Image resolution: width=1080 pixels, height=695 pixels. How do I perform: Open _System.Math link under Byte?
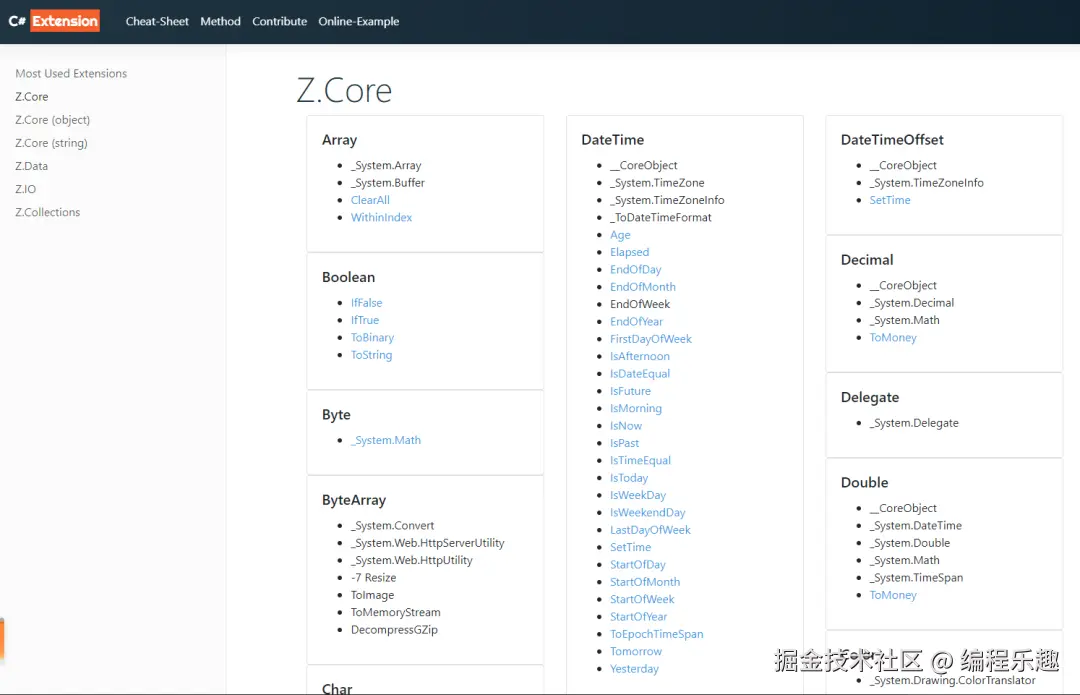coord(386,440)
